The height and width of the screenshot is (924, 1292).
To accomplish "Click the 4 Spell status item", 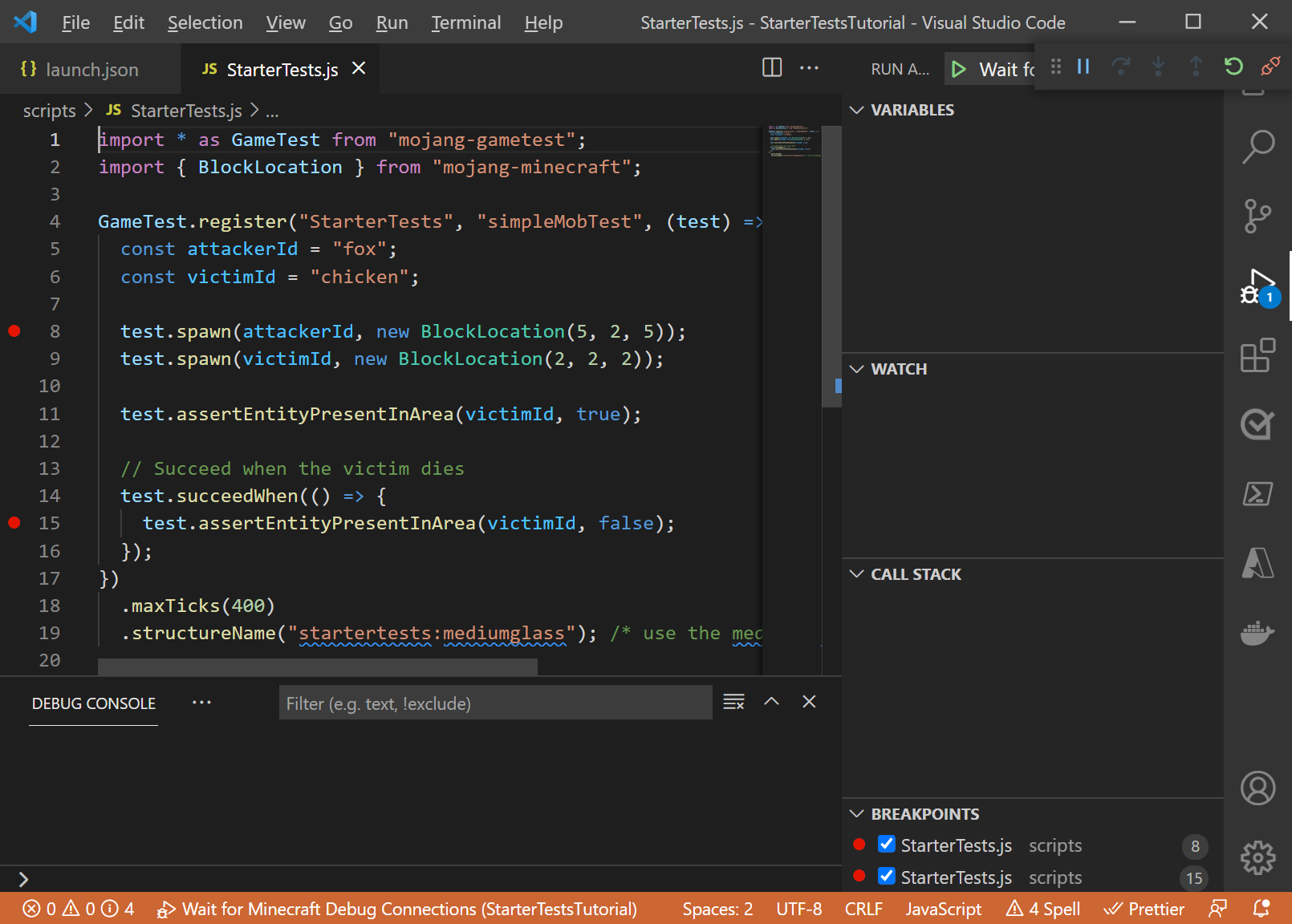I will [1043, 909].
